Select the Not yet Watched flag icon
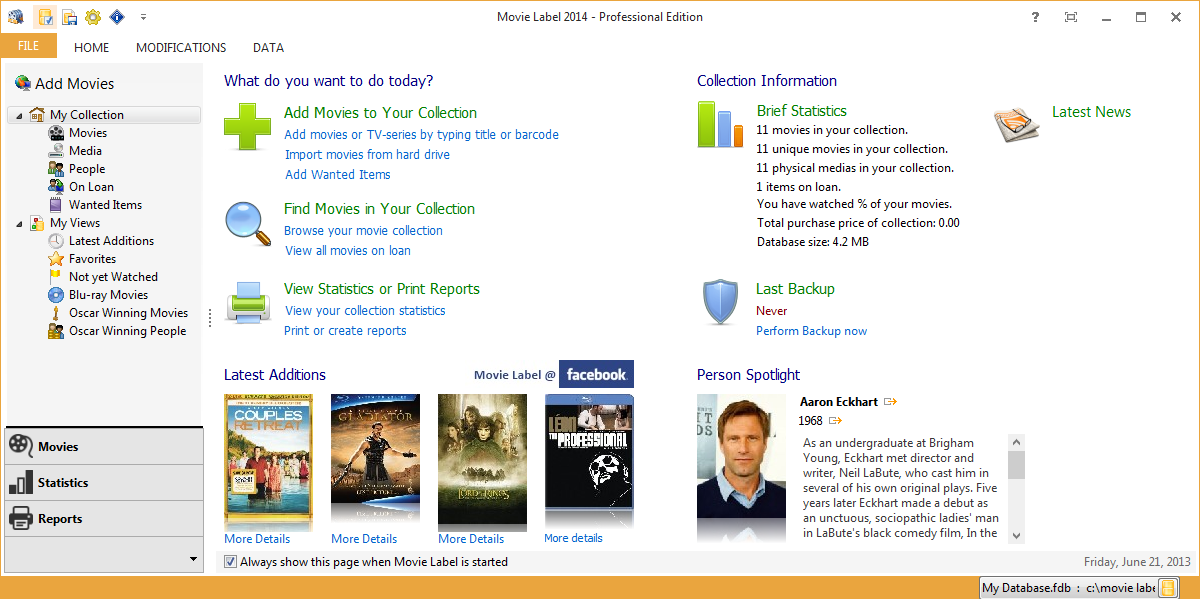This screenshot has height=599, width=1200. point(56,277)
